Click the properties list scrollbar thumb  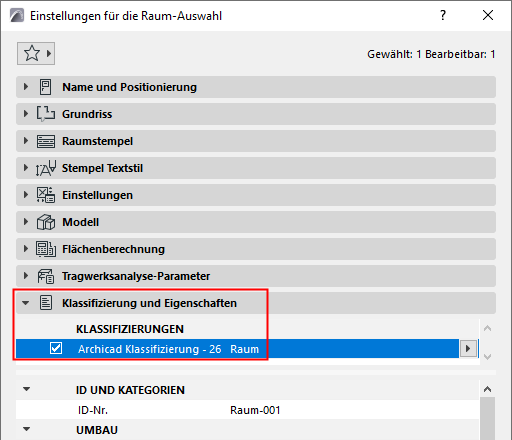(487, 418)
